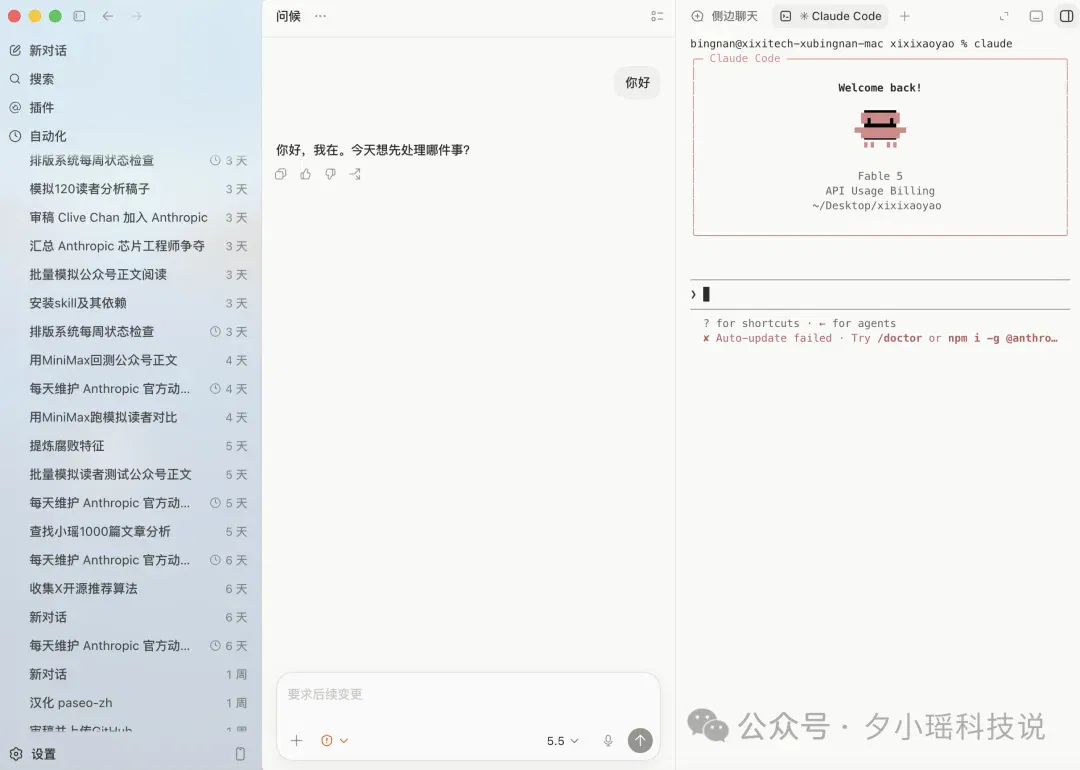Switch to the Claude Code tab
The width and height of the screenshot is (1080, 770).
pos(831,16)
